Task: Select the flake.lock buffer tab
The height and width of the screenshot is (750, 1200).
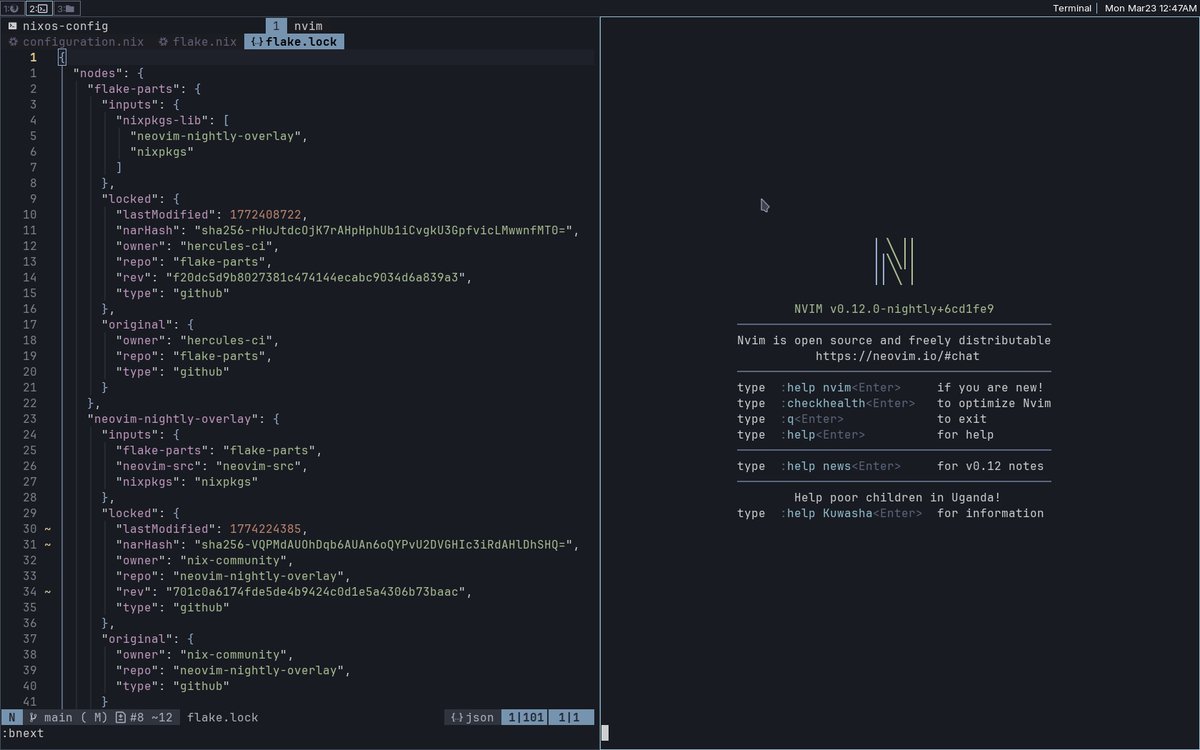Action: [x=294, y=42]
